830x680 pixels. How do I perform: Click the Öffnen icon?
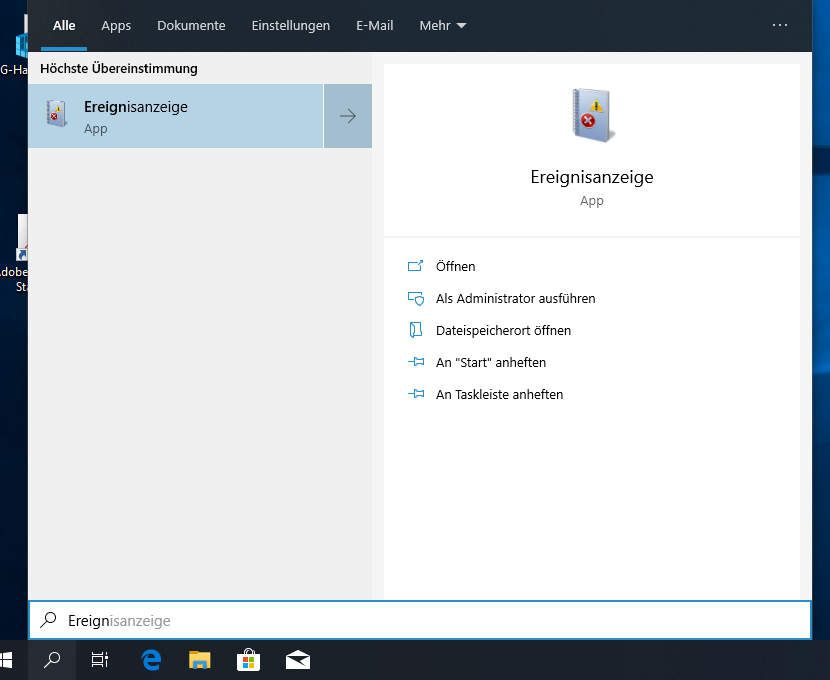point(416,266)
